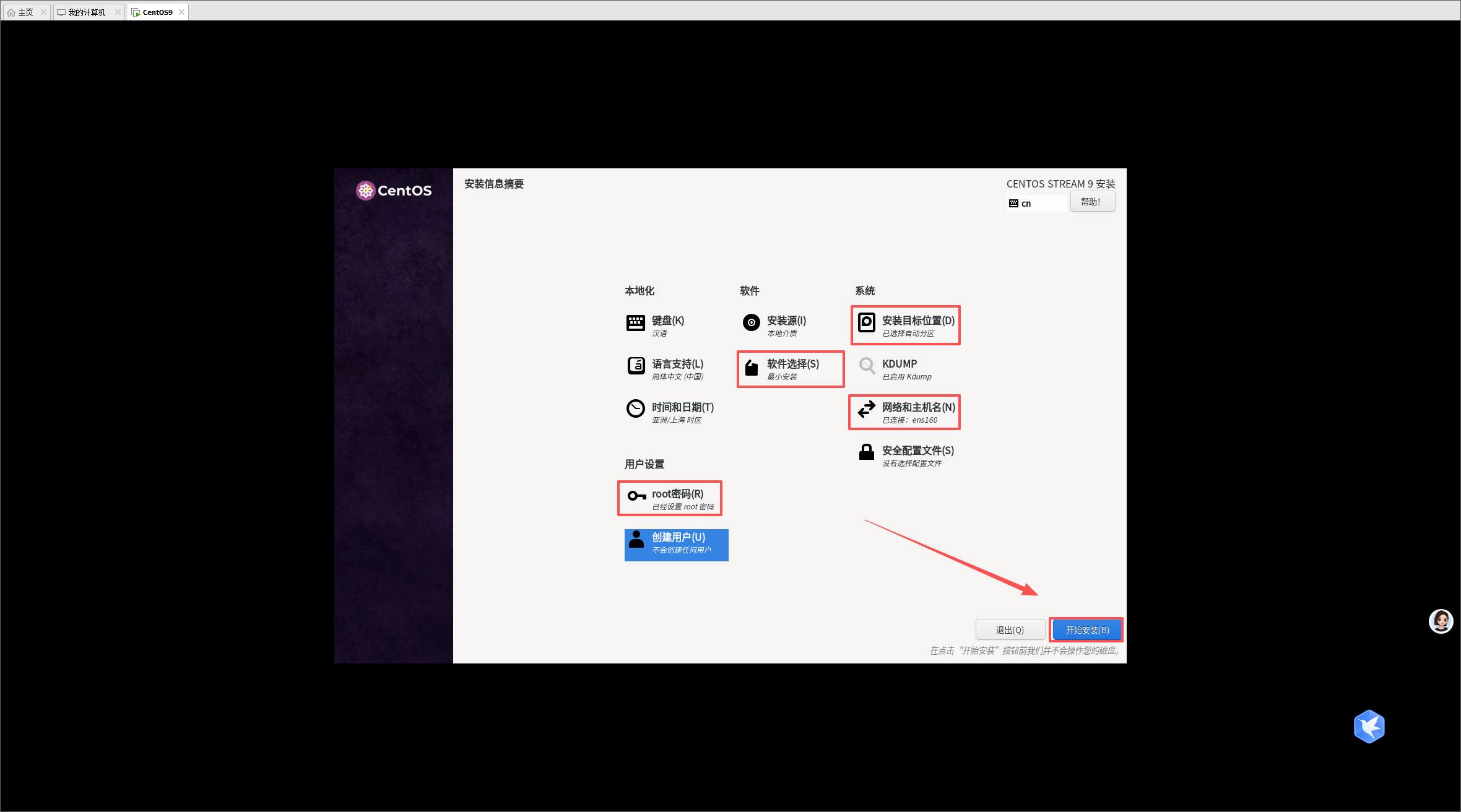Open the Security Profile (安全配置文件) lock icon
The image size is (1461, 812).
867,452
